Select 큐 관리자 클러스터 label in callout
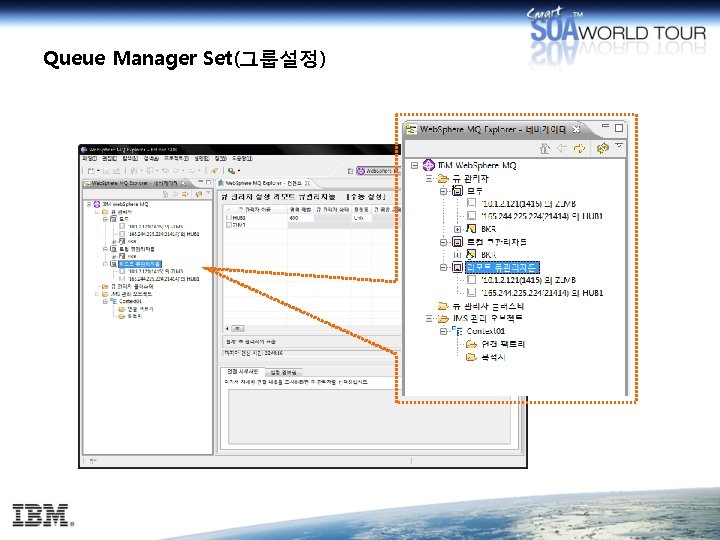Screen dimensions: 720x540 click(x=488, y=306)
